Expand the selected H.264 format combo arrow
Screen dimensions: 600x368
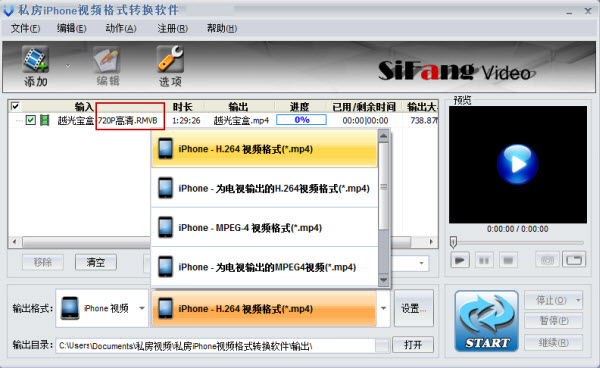(x=383, y=308)
